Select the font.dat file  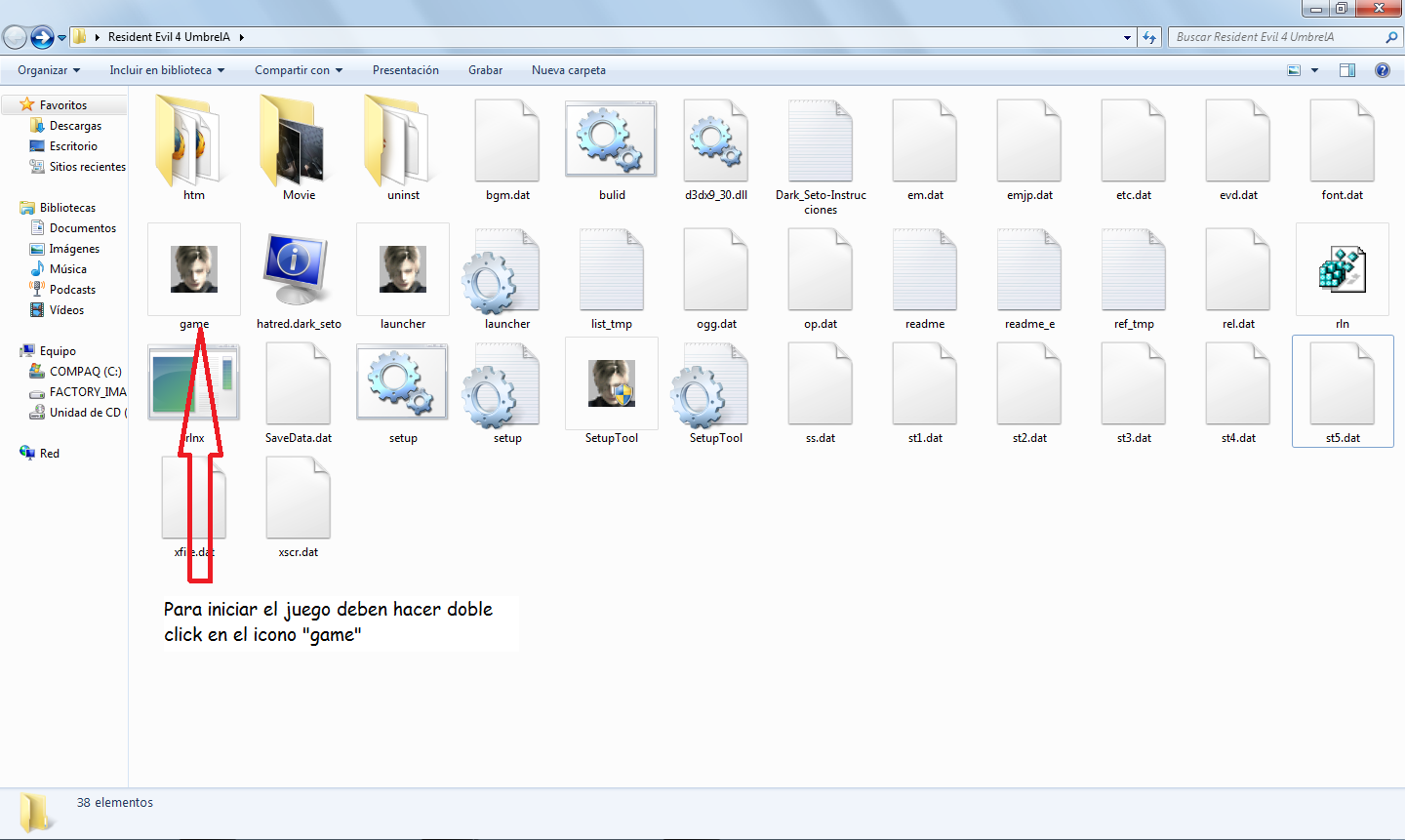click(x=1343, y=148)
